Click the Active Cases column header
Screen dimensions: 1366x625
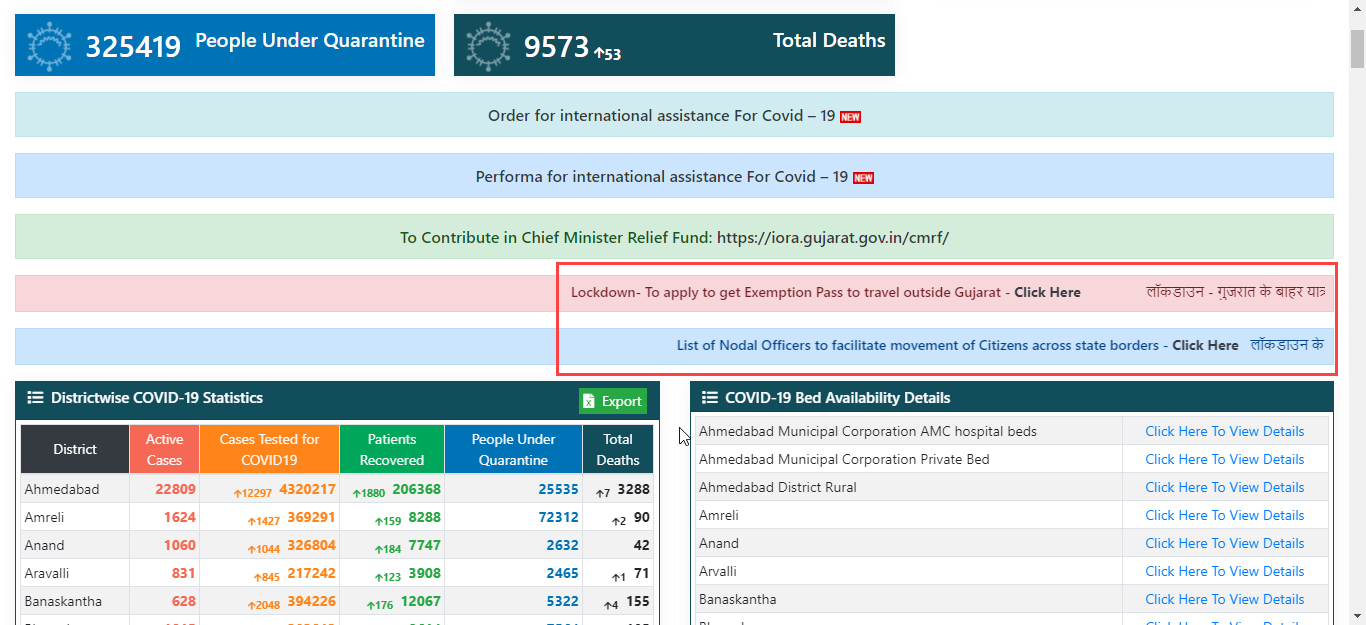click(x=165, y=449)
